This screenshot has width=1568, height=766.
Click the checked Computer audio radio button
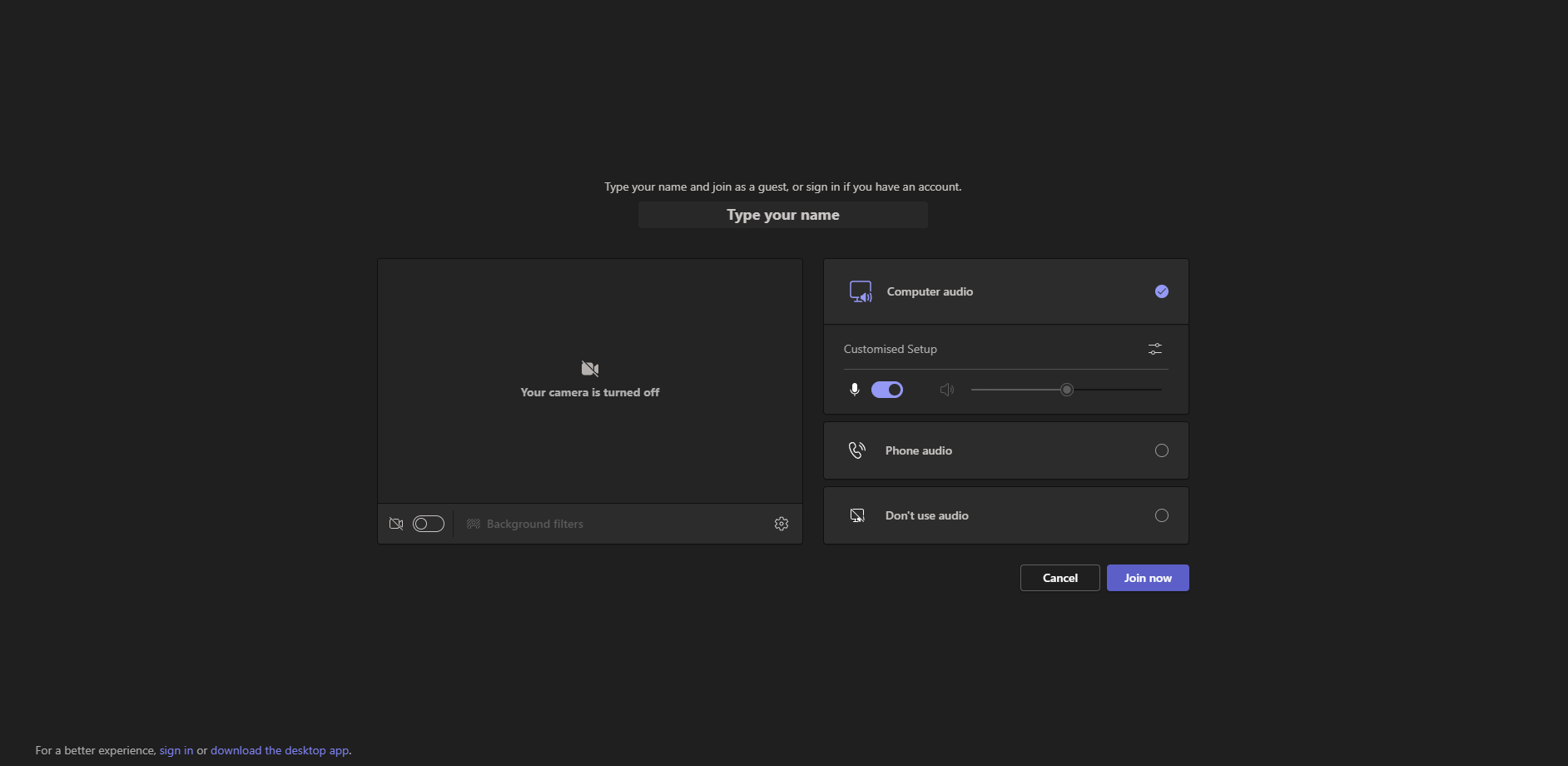1161,291
